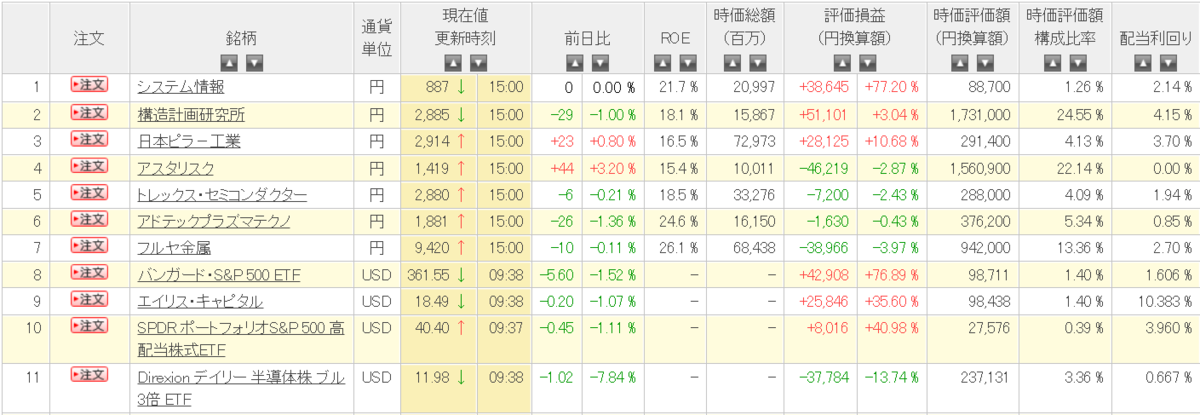Open エイリス・キャピタル stock link
This screenshot has width=1200, height=415.
tap(200, 300)
